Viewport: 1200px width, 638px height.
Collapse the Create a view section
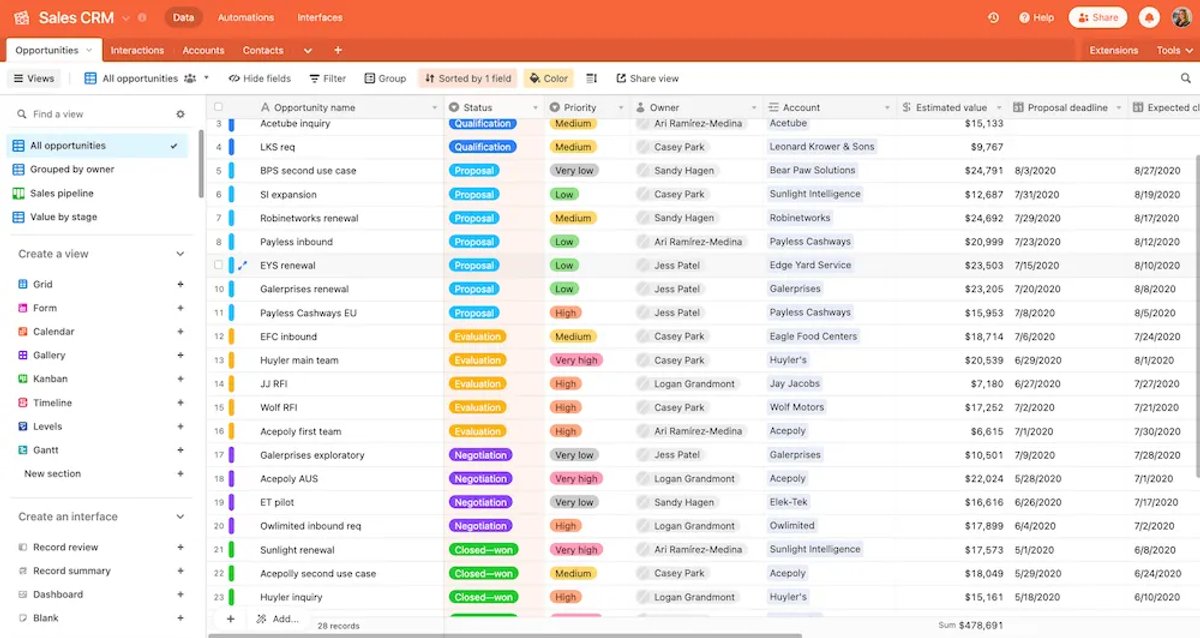180,254
